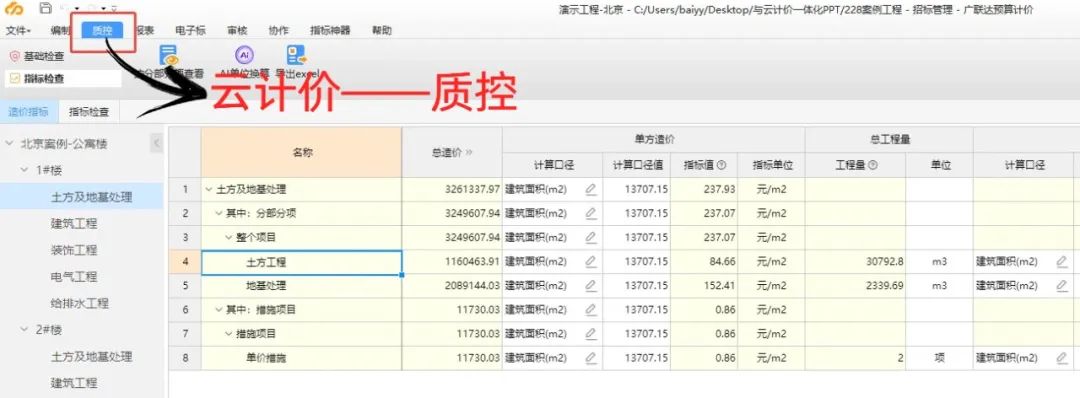Click the help icon beside 工程量 header
The width and height of the screenshot is (1080, 398).
click(x=873, y=165)
